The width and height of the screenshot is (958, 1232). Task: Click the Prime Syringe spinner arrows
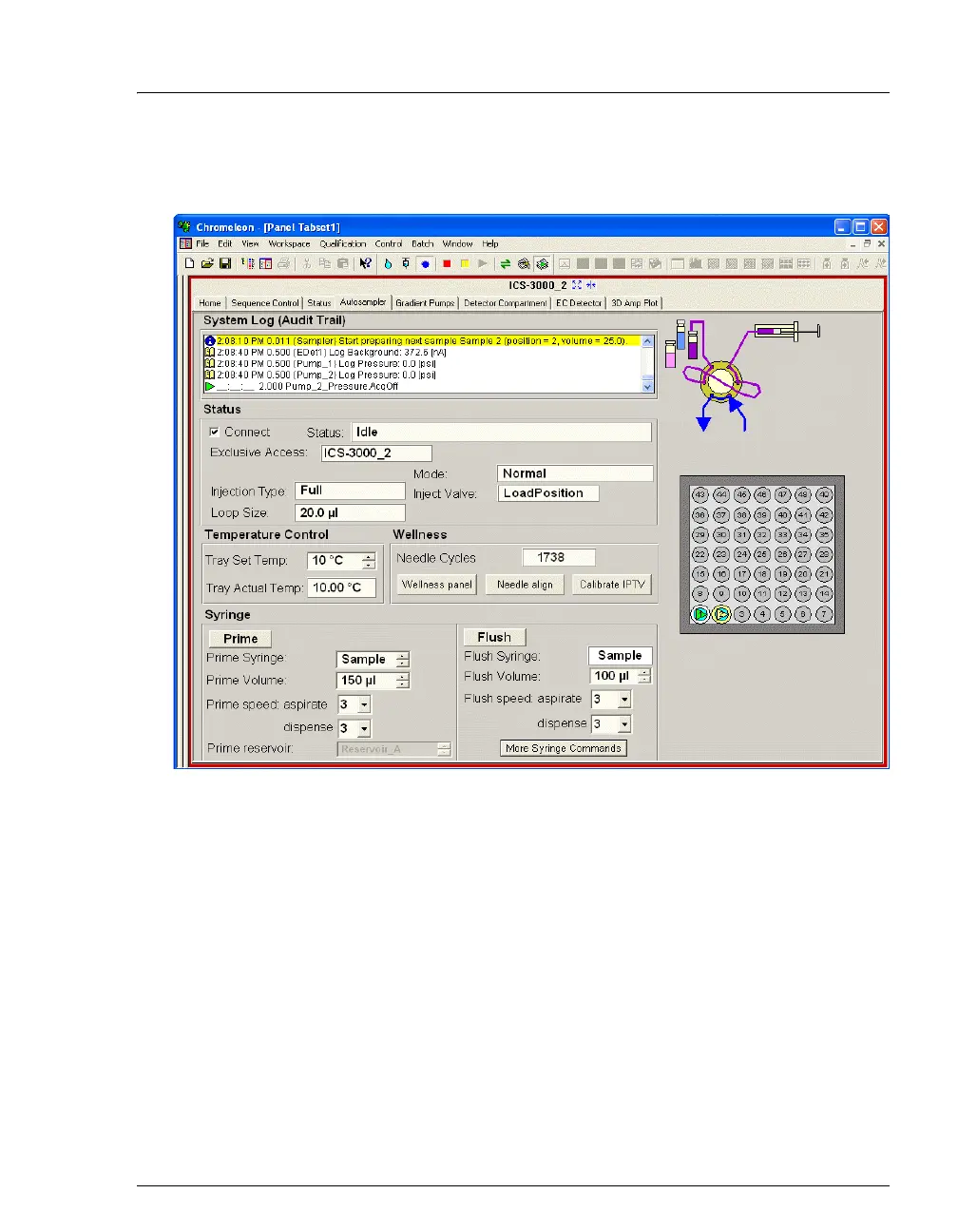[403, 660]
